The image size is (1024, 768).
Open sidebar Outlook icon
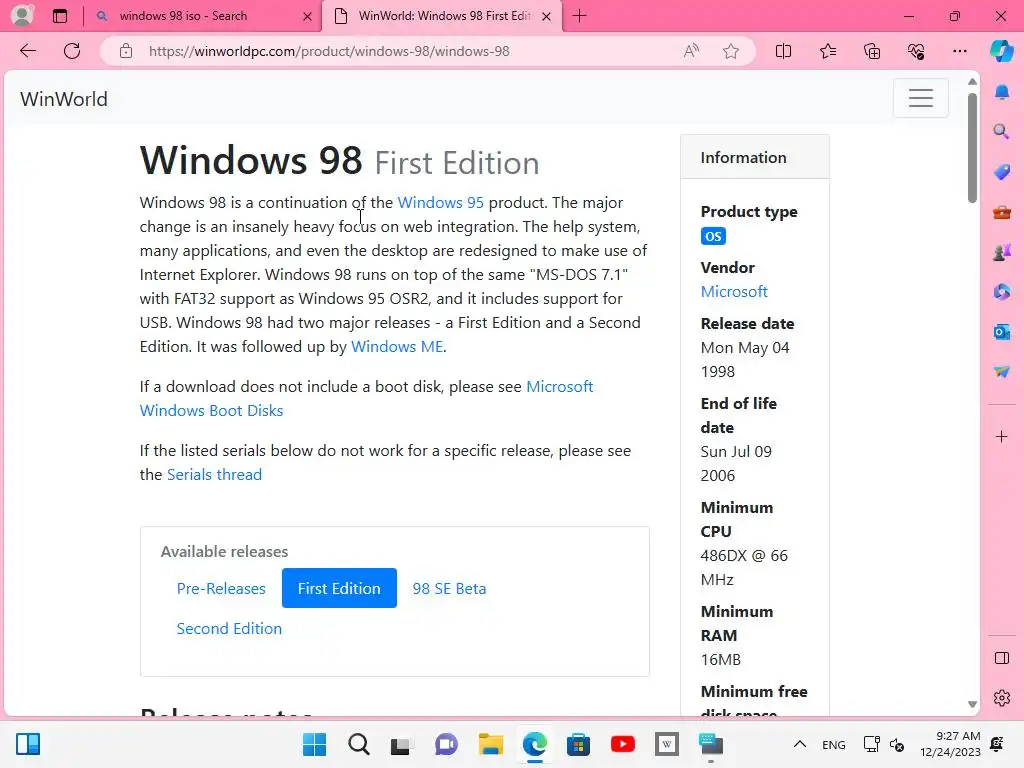(1002, 332)
